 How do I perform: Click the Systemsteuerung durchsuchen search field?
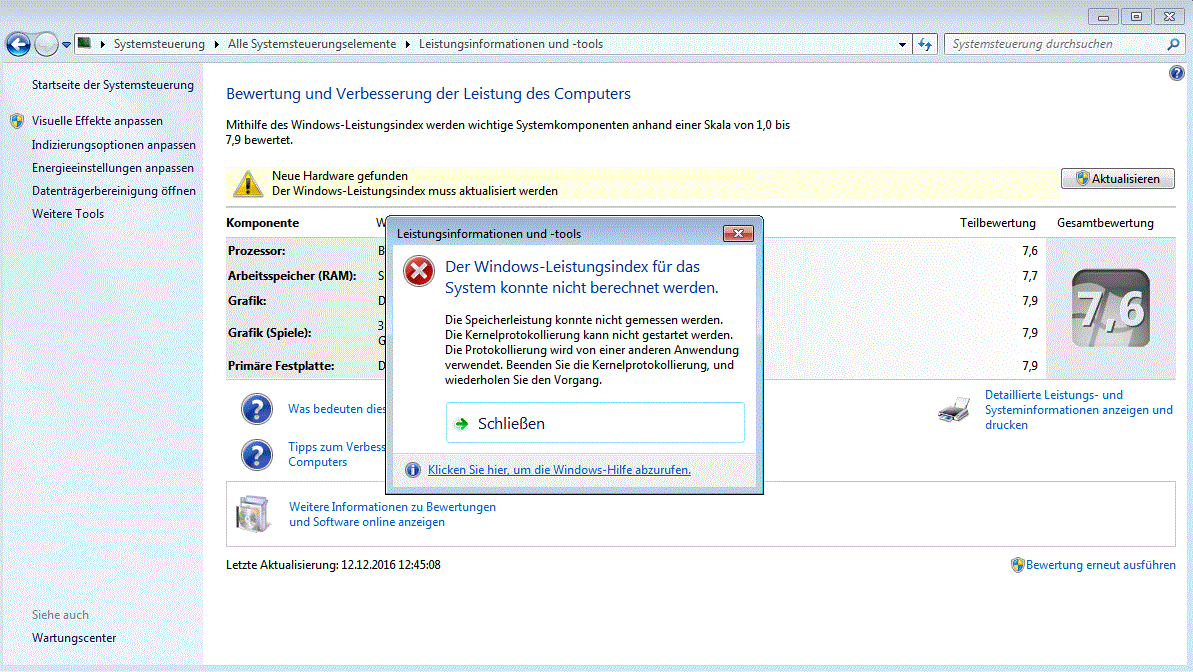coord(1055,44)
